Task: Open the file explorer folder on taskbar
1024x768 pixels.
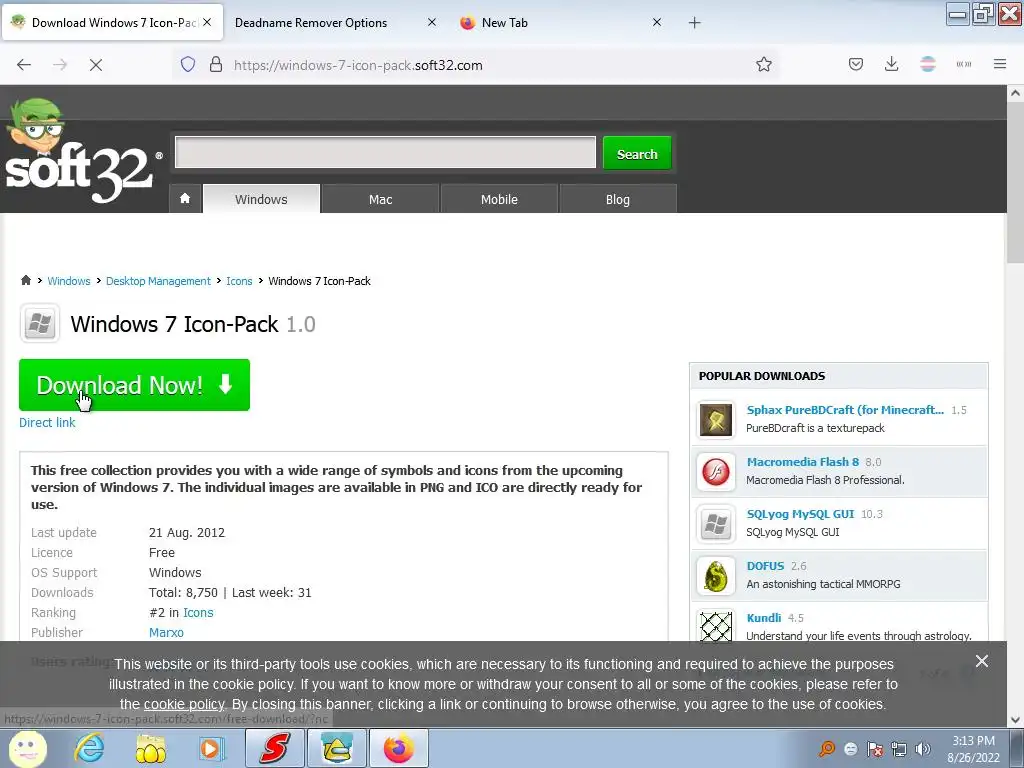Action: tap(151, 748)
